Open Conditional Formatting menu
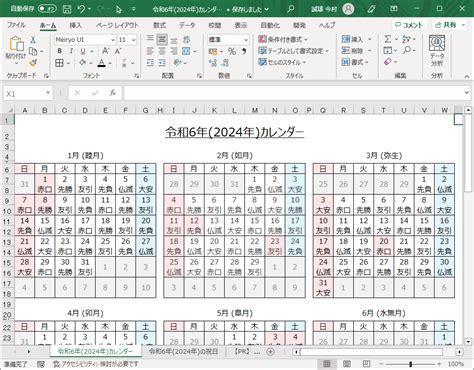This screenshot has width=474, height=370. pyautogui.click(x=283, y=40)
